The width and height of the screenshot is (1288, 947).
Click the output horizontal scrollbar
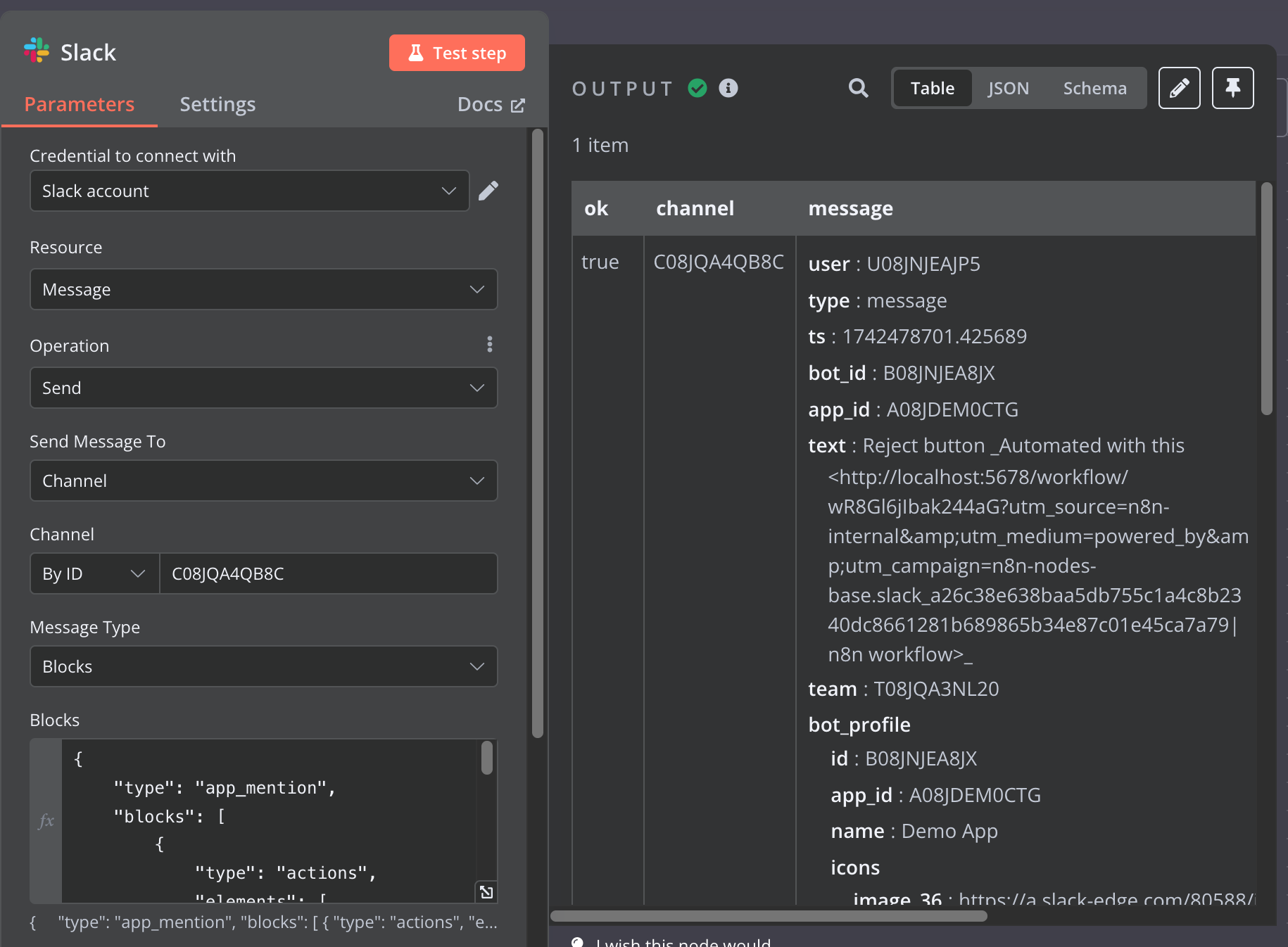(769, 916)
